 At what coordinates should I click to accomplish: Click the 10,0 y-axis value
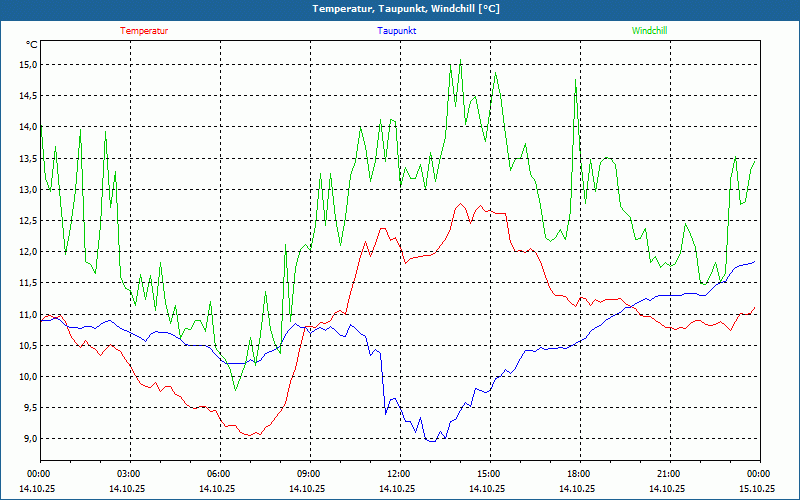click(x=27, y=377)
